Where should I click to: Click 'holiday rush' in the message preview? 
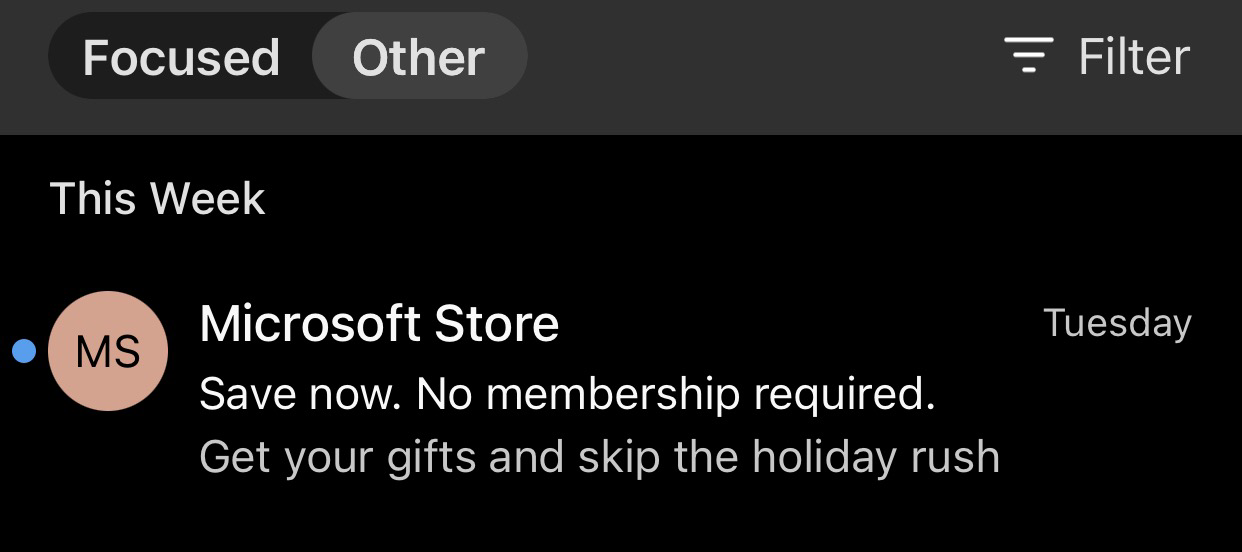tap(875, 457)
